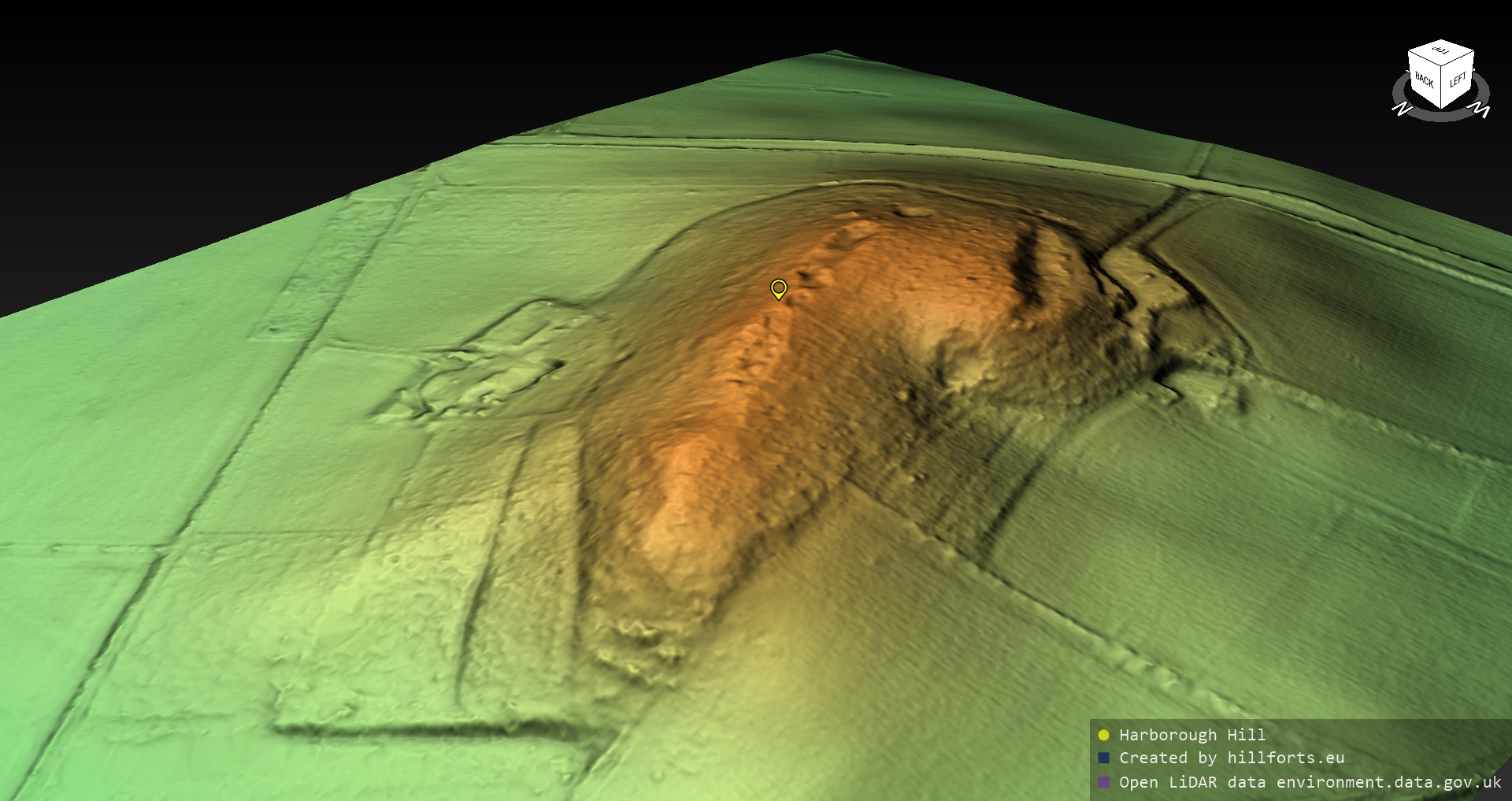Viewport: 1512px width, 801px height.
Task: Select the Harborough Hill legend label
Action: 1191,735
